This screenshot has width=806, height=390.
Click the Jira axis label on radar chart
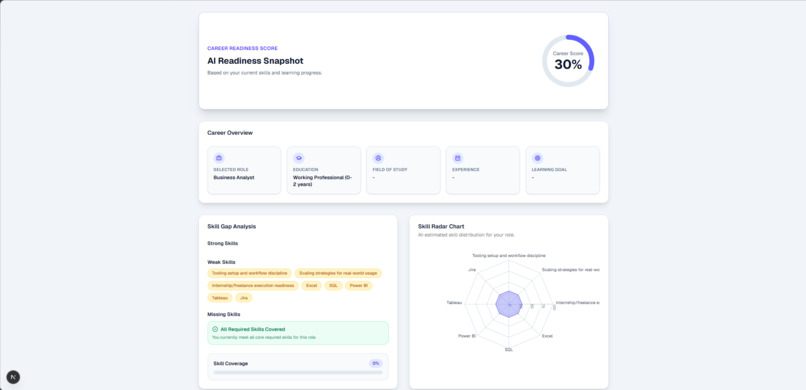click(x=472, y=269)
